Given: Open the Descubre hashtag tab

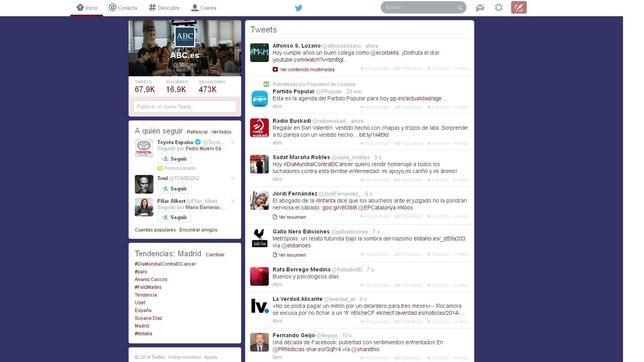Looking at the screenshot, I should [x=164, y=8].
